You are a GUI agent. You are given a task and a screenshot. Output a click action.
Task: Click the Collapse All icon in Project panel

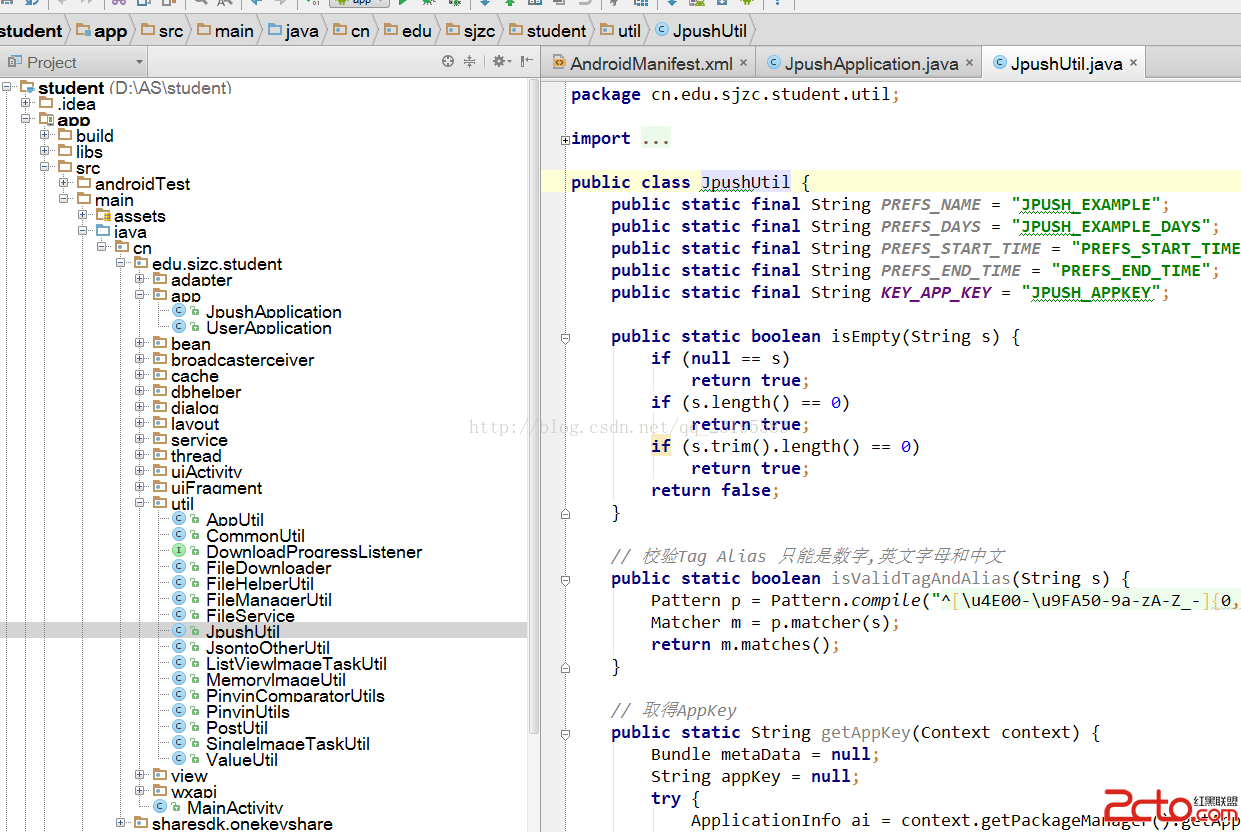[x=469, y=62]
